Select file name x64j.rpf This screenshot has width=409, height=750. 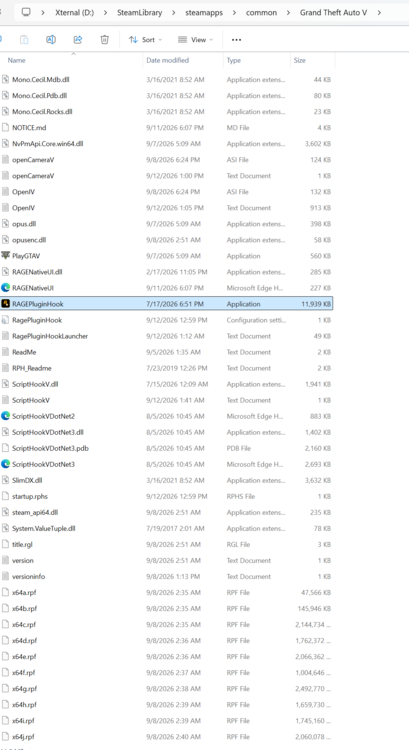pos(23,737)
